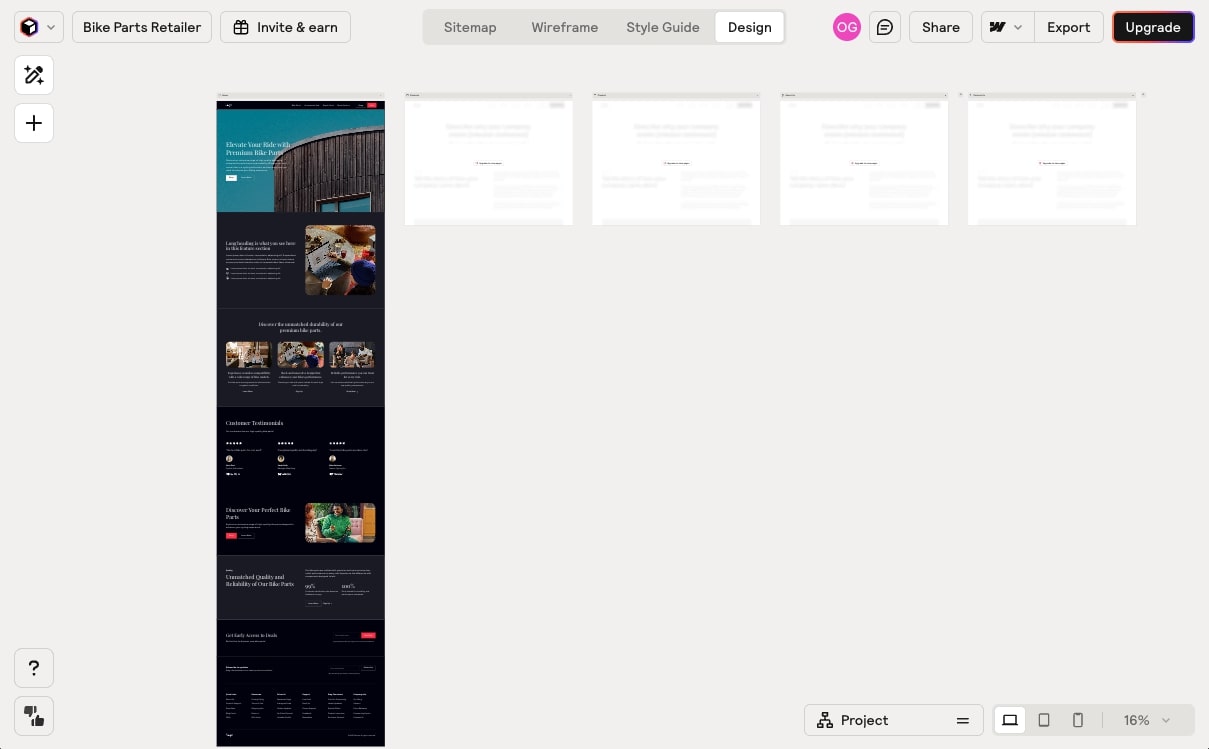Open the Webflow export dropdown chevron

point(1018,27)
